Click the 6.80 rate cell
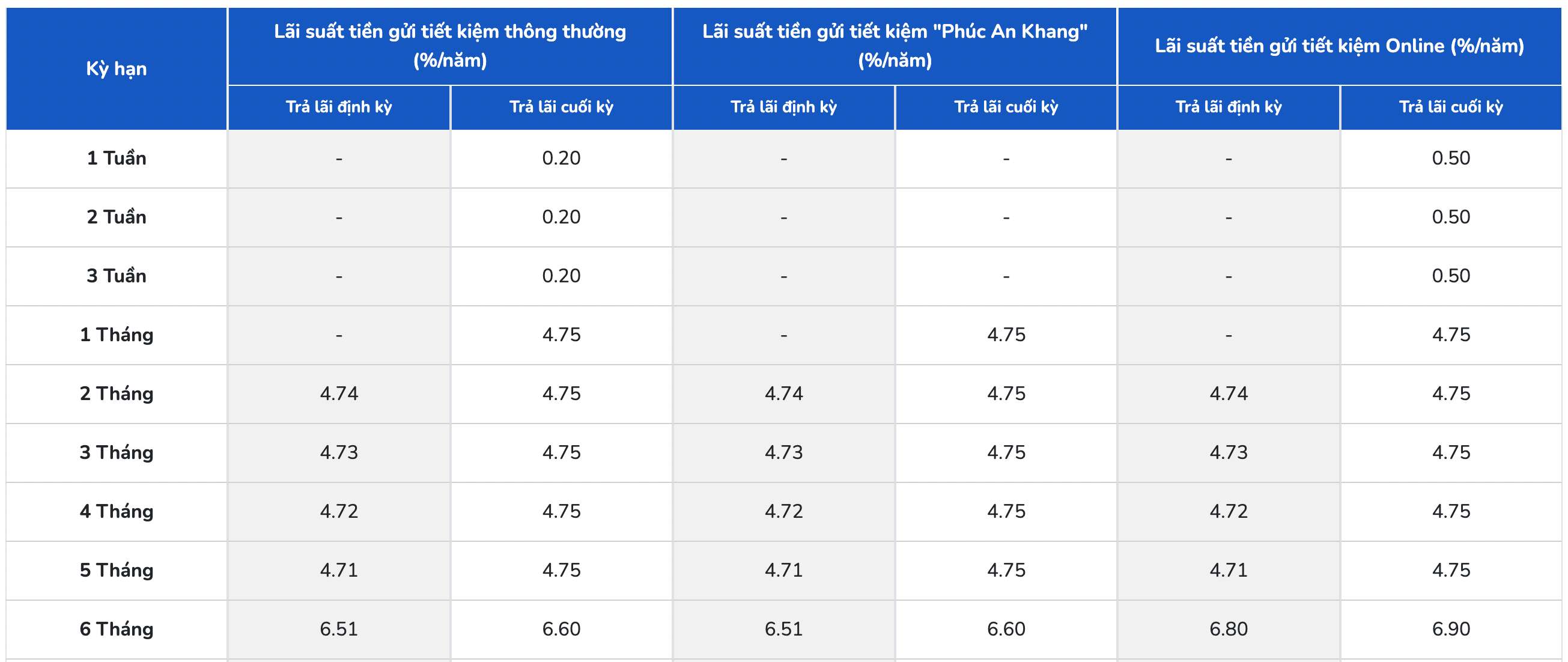 [x=1229, y=629]
